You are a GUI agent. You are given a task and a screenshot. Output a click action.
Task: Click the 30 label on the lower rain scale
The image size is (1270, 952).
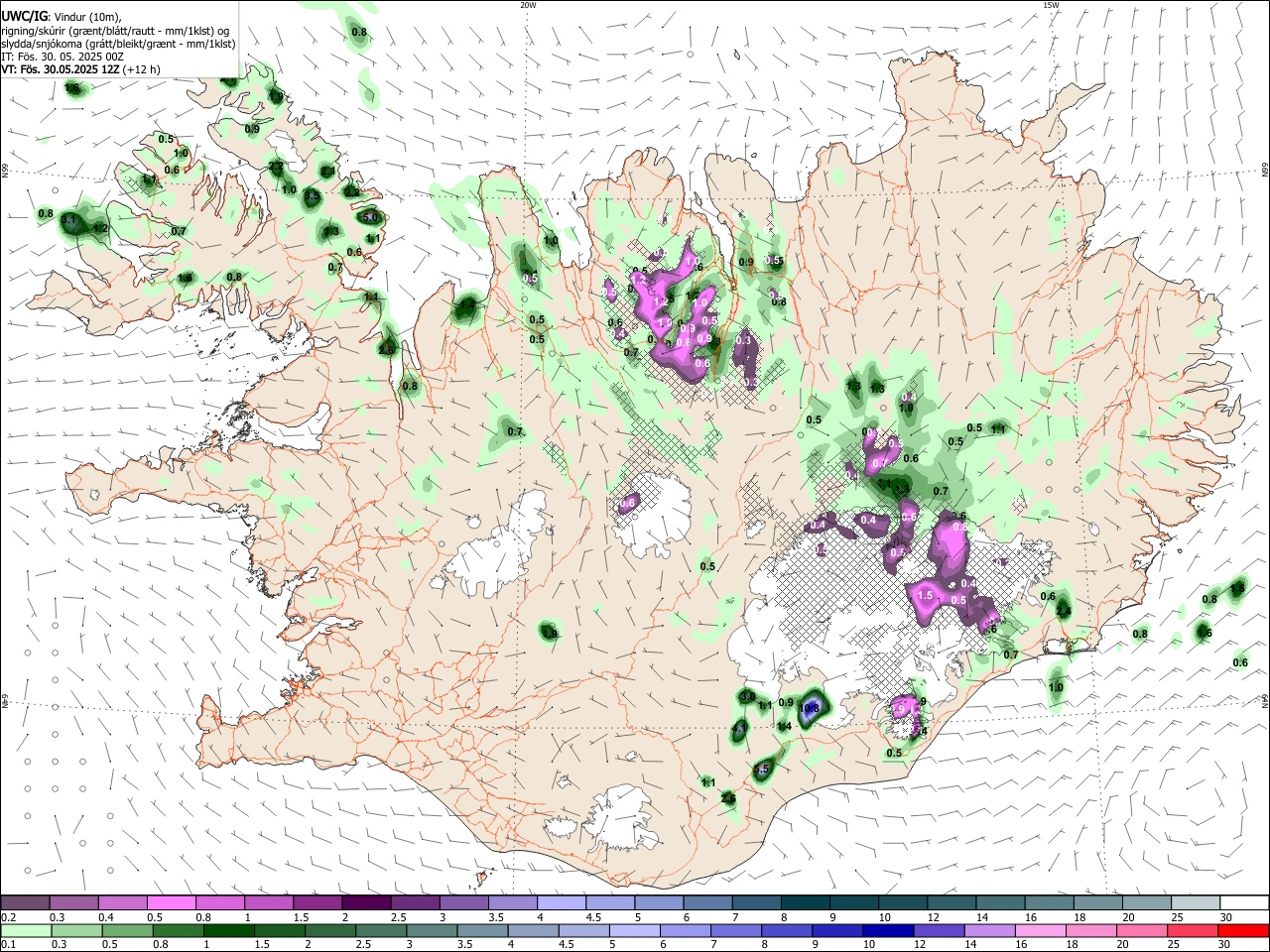click(1226, 945)
